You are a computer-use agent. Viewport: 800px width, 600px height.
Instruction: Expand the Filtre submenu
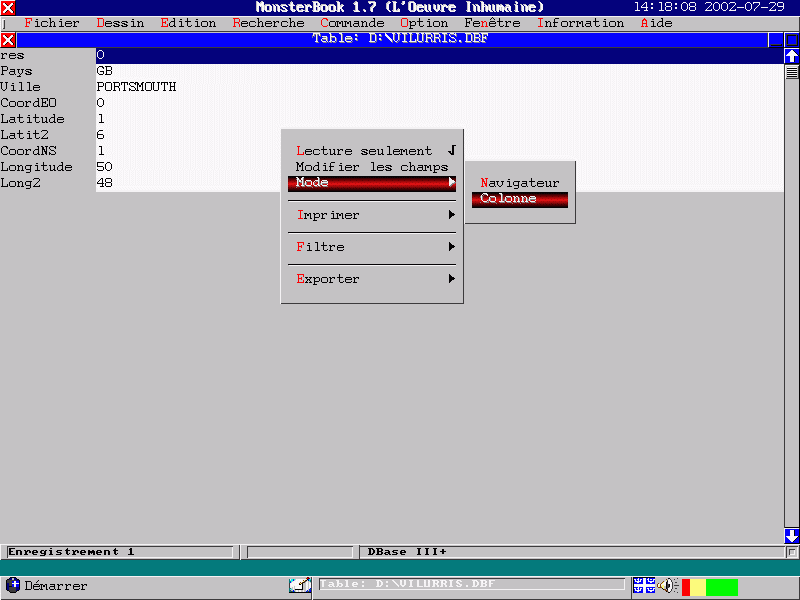coord(372,247)
